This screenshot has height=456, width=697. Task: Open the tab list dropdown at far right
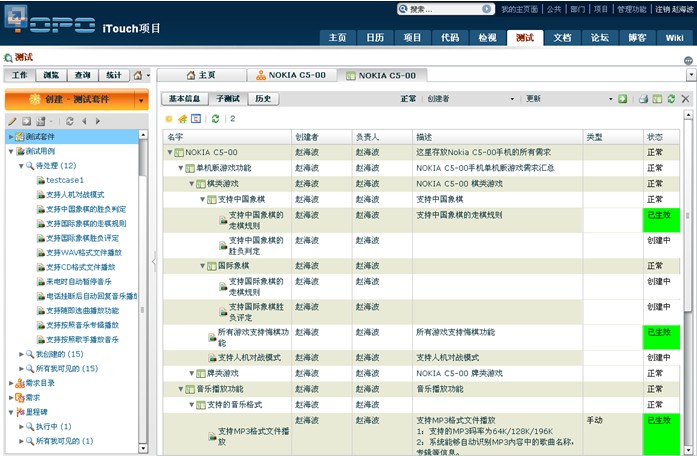click(691, 75)
